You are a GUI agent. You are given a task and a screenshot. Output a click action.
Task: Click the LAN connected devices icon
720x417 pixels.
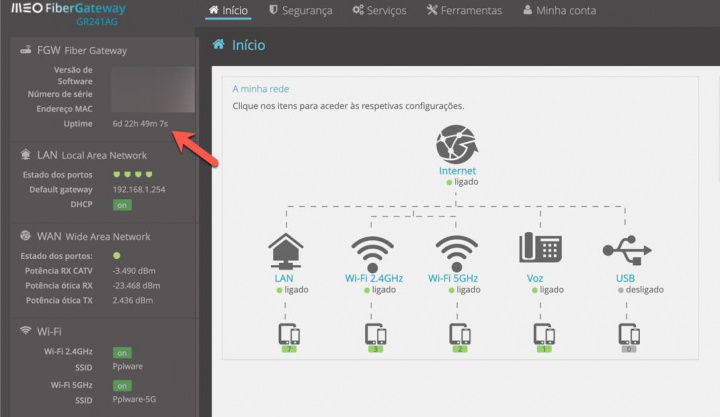pyautogui.click(x=288, y=336)
